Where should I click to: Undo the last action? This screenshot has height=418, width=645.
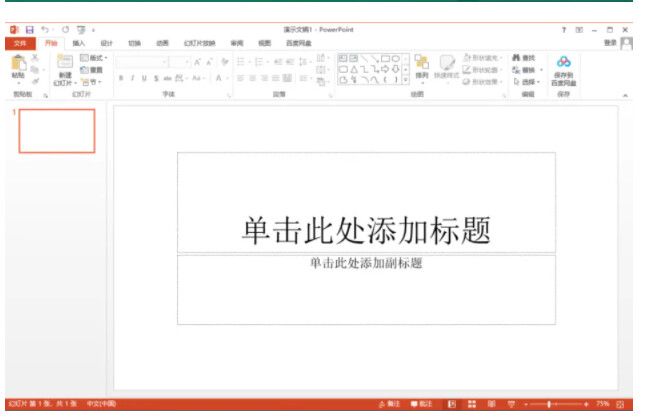coord(45,30)
